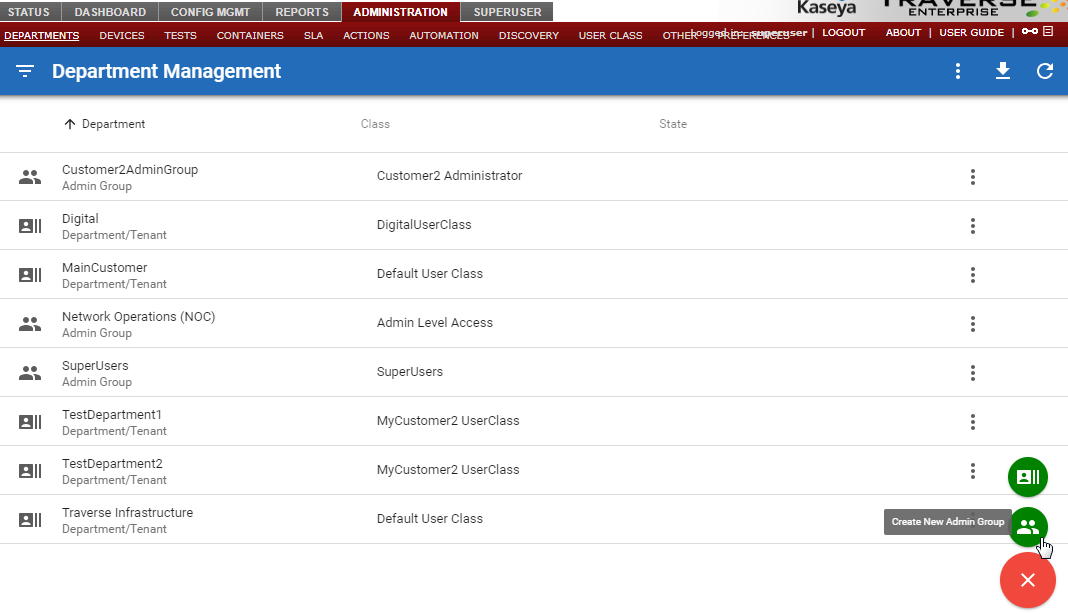Open row menu for Digital department
1068x614 pixels.
click(973, 226)
